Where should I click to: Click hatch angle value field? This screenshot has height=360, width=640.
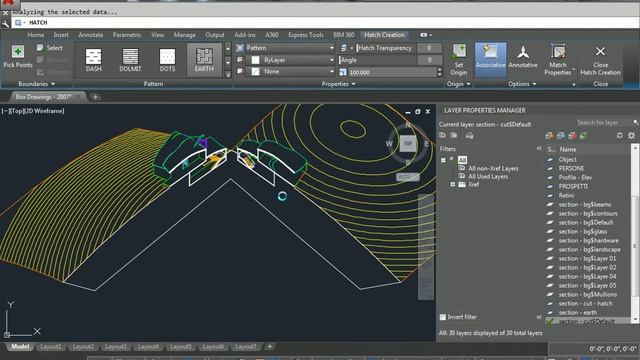[429, 60]
